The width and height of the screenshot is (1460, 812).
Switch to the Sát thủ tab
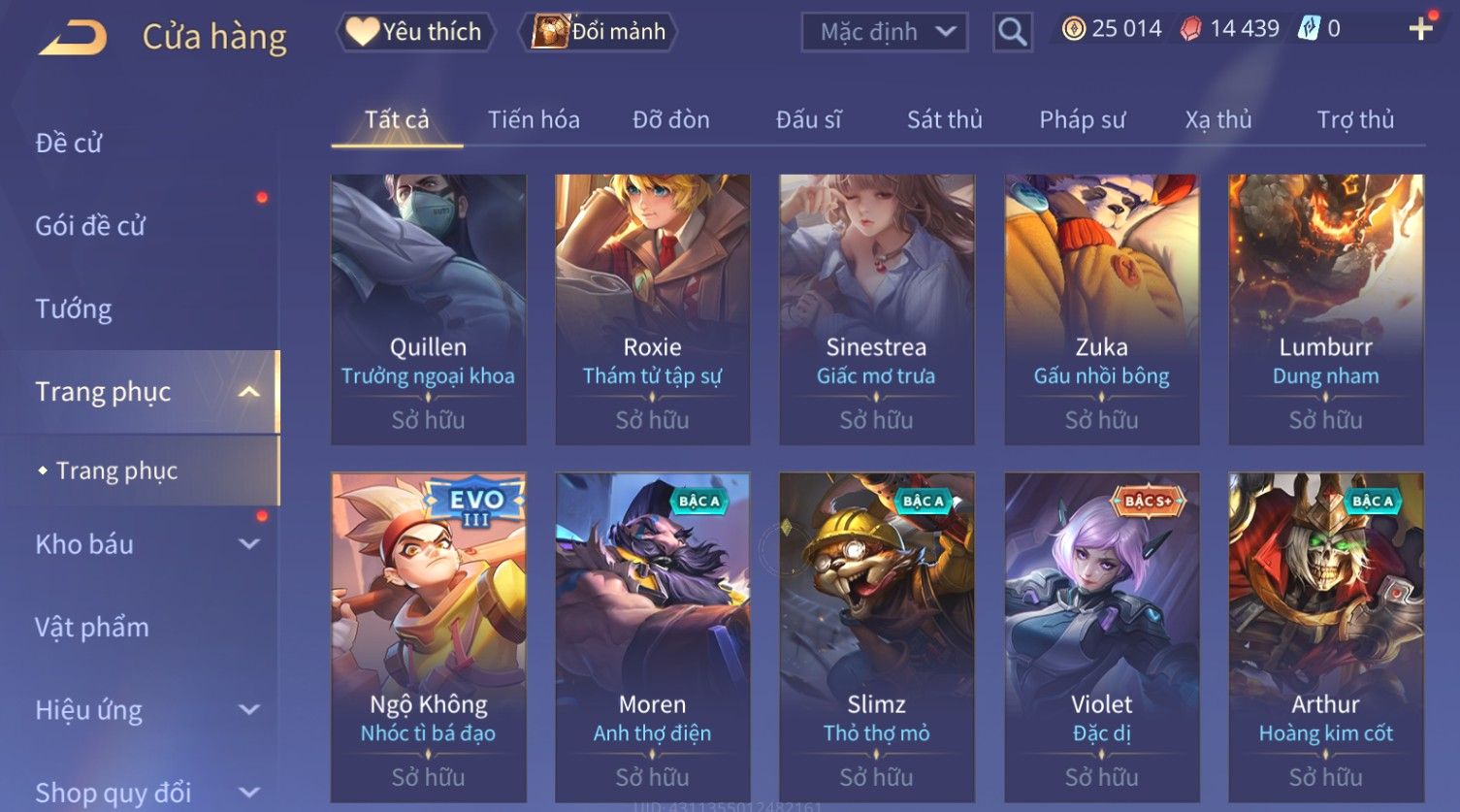pyautogui.click(x=945, y=119)
